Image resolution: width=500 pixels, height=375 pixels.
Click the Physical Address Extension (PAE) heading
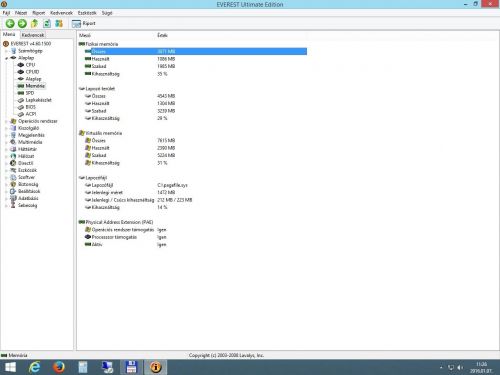119,222
